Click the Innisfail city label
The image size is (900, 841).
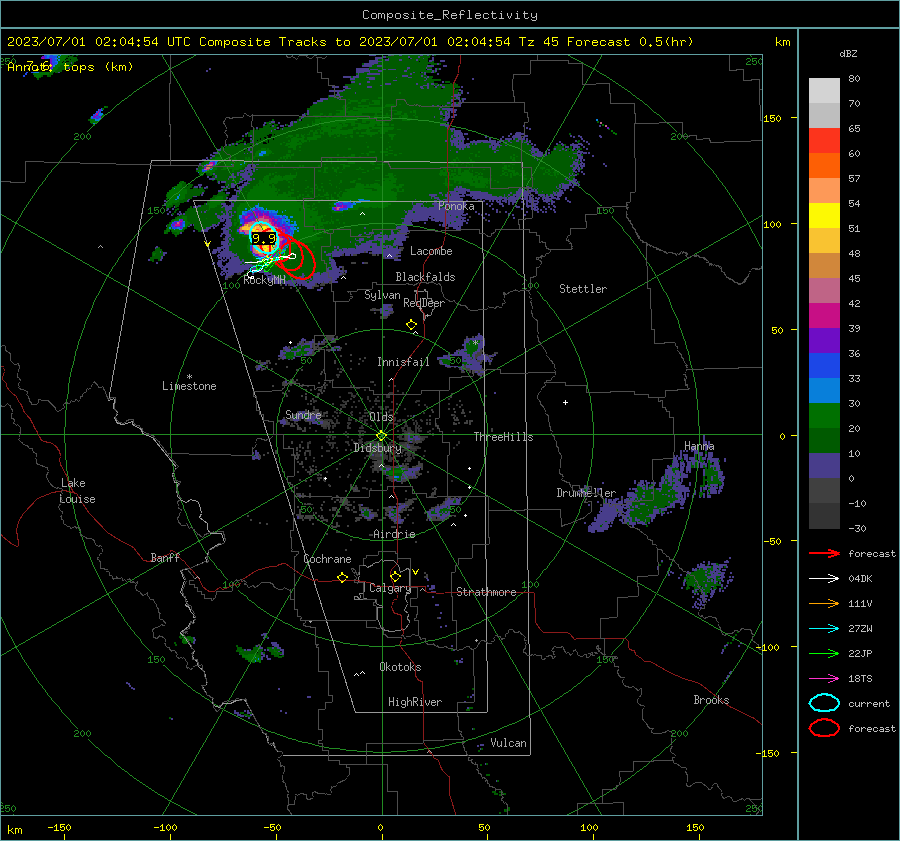[403, 362]
